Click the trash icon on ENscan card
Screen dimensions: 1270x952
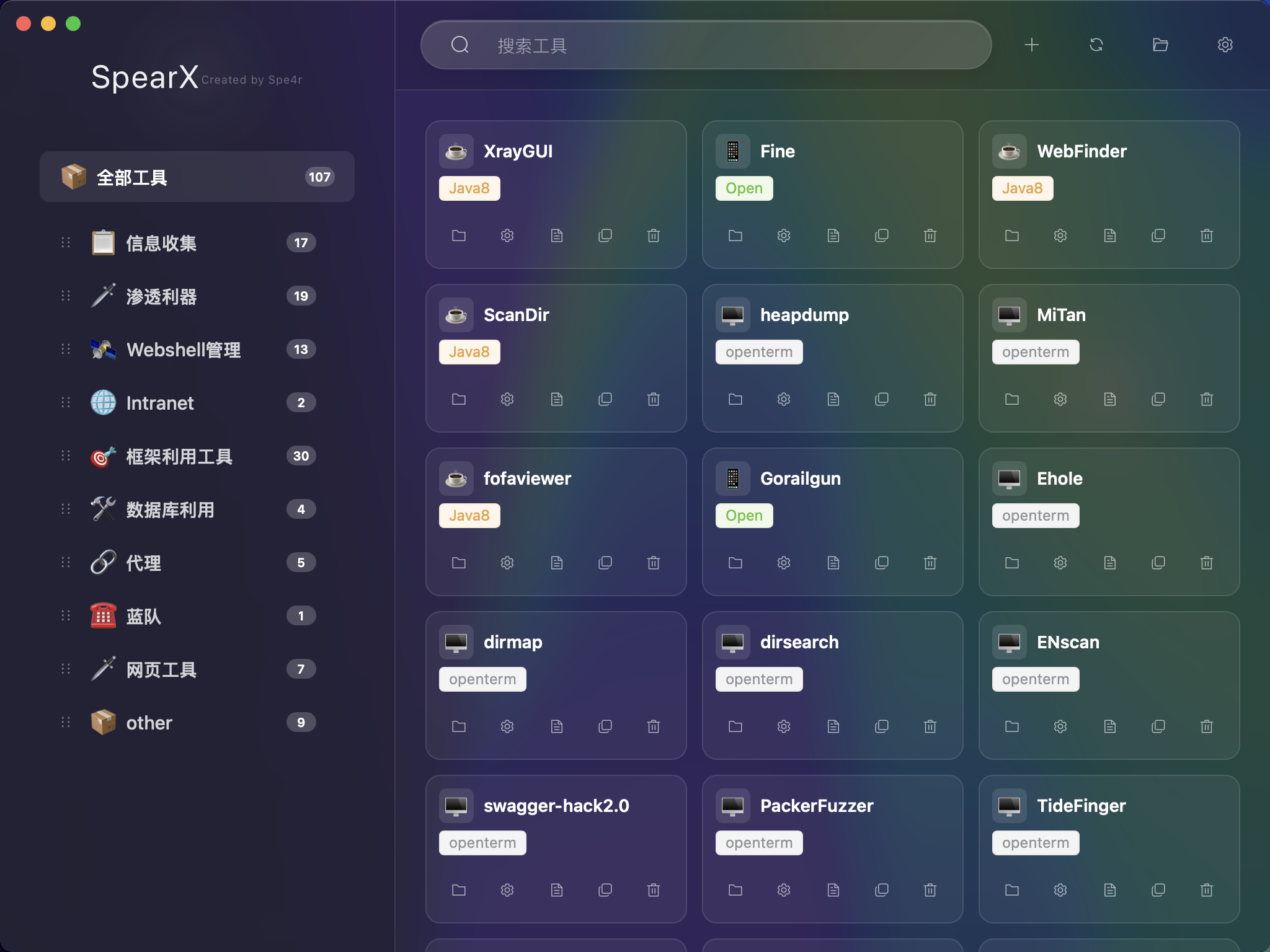(1206, 726)
